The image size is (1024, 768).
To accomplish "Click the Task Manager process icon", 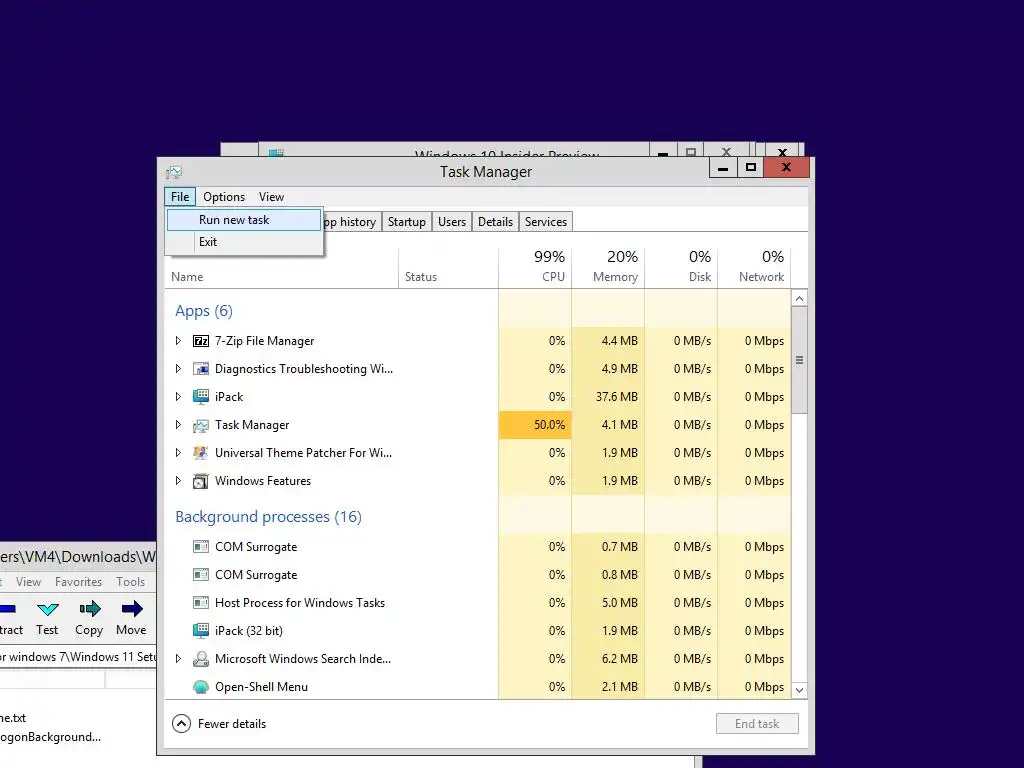I will pyautogui.click(x=200, y=425).
